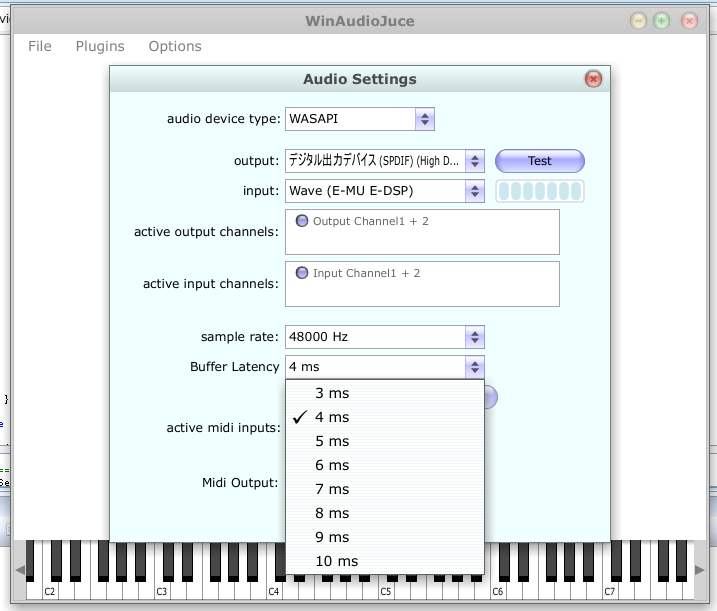
Task: Open the File menu
Action: point(40,46)
